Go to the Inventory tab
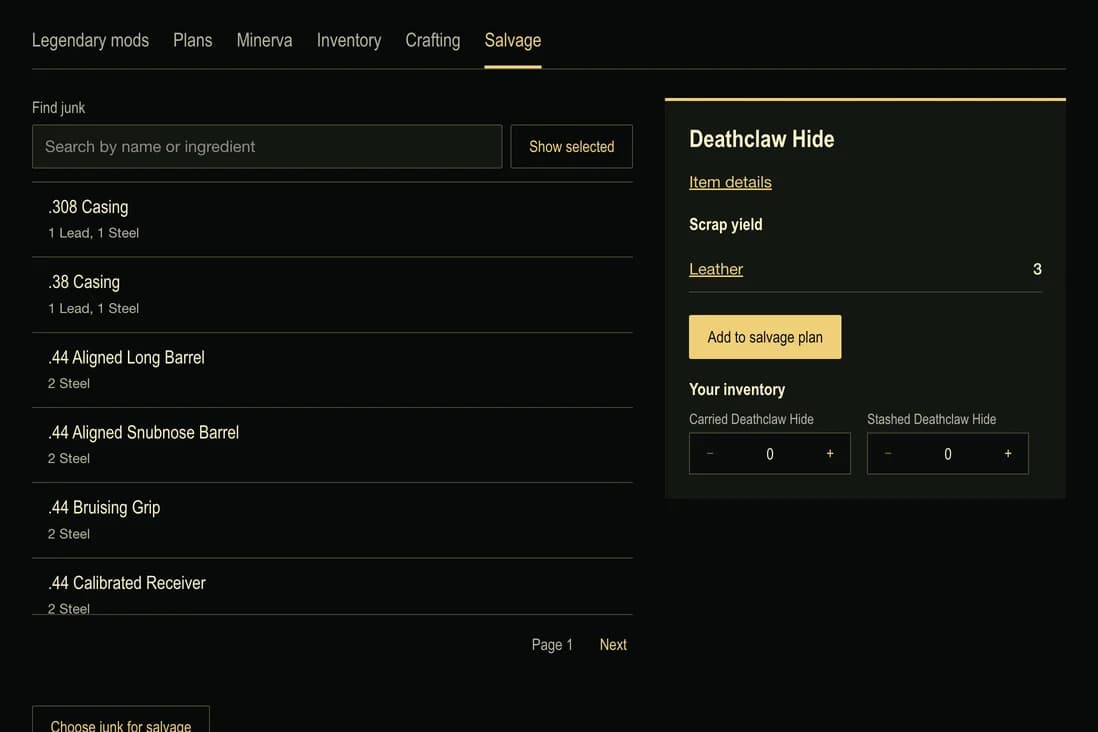1098x732 pixels. [349, 41]
